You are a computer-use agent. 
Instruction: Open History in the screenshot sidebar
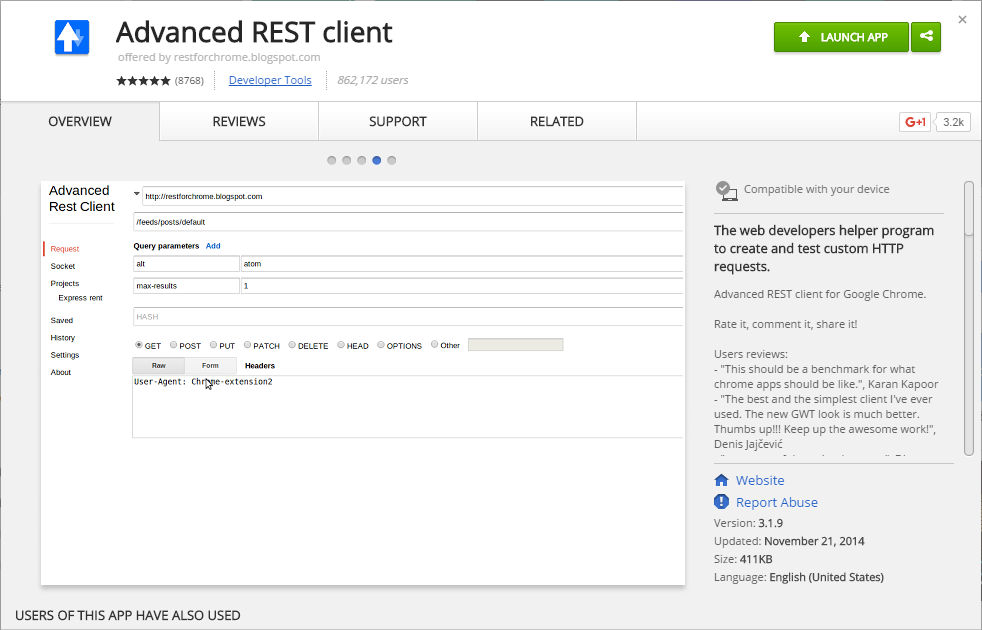tap(63, 338)
